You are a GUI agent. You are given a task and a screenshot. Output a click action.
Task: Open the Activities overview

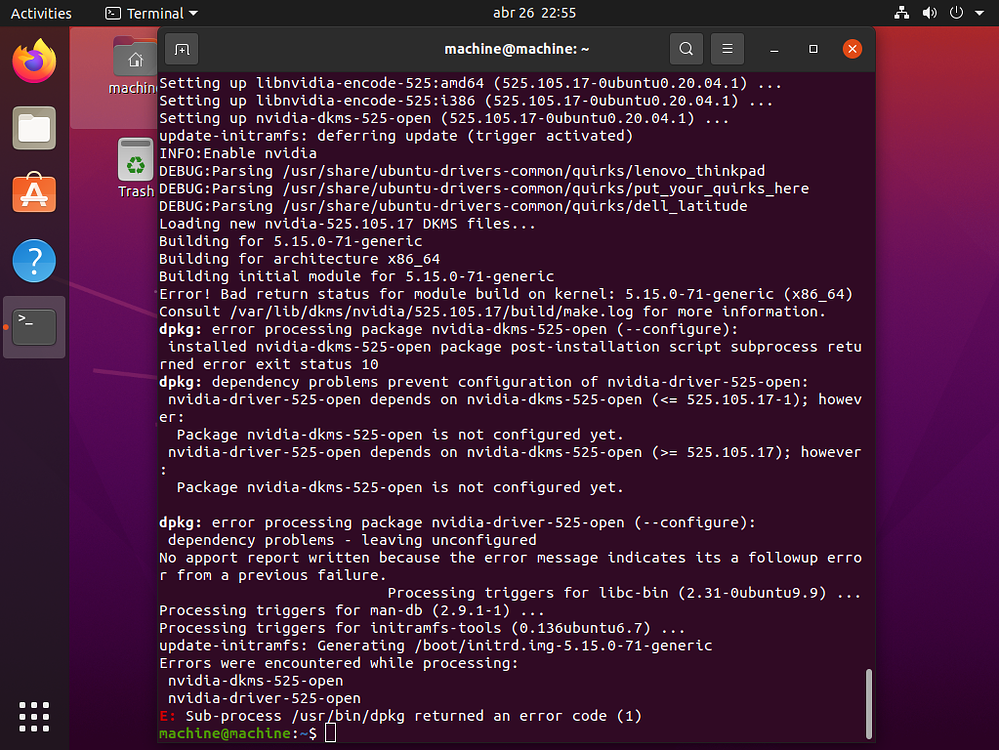pos(41,13)
